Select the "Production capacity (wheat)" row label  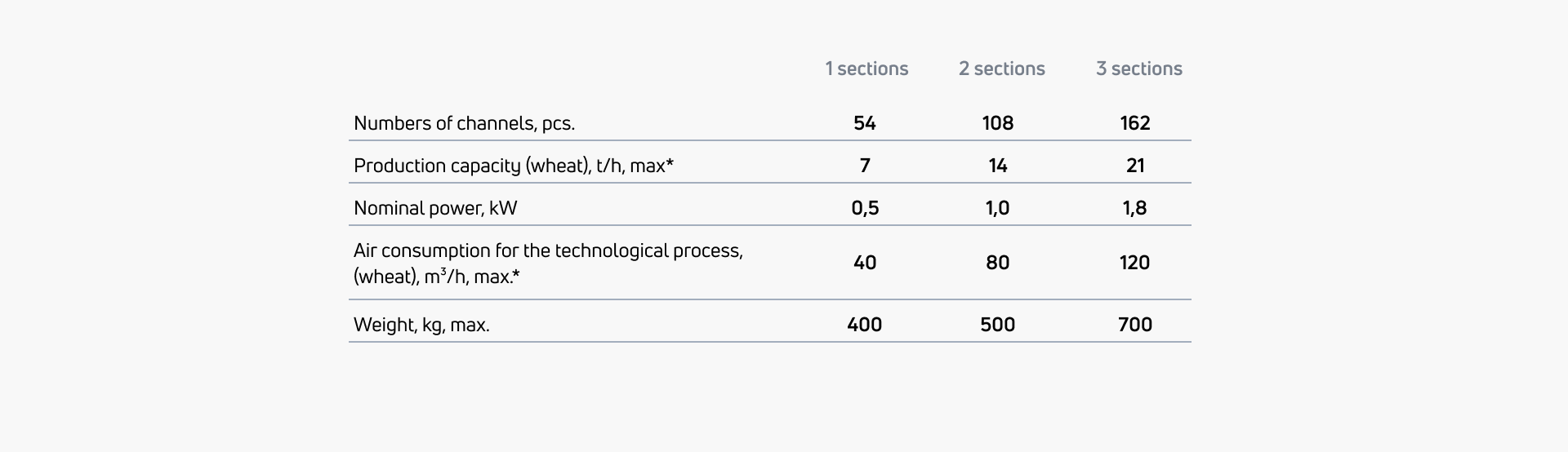pyautogui.click(x=513, y=166)
